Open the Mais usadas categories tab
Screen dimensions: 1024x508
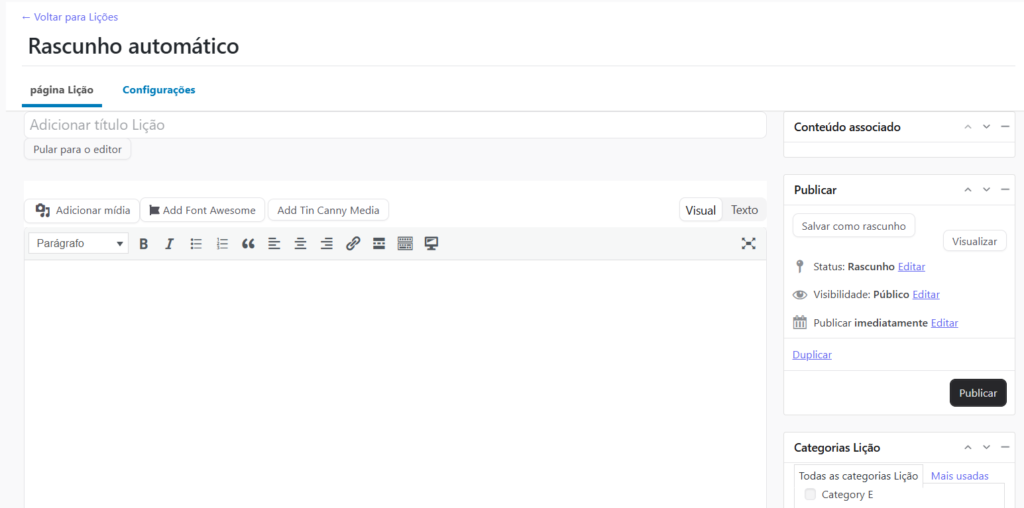coord(959,476)
